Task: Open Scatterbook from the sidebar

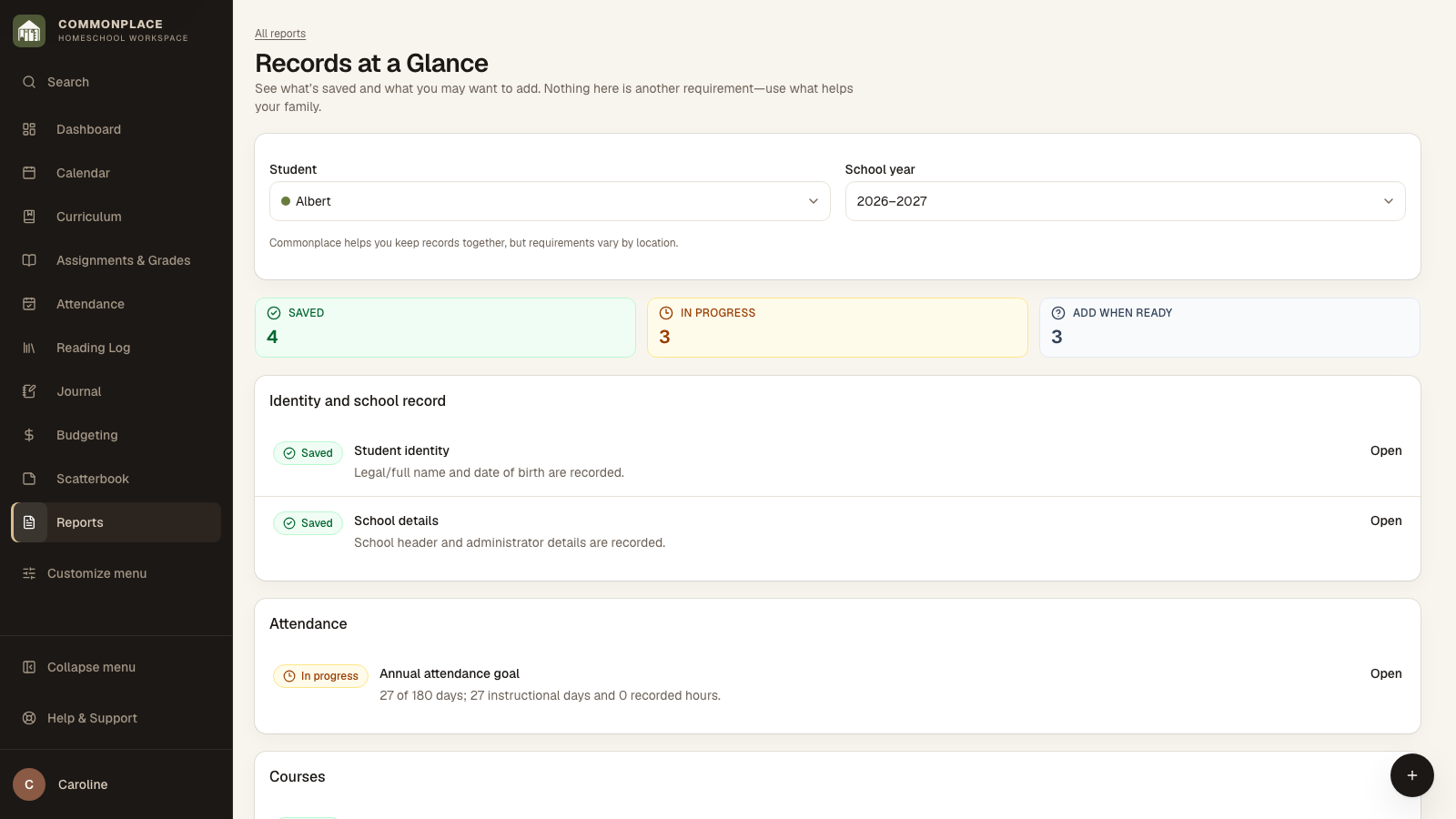Action: tap(116, 479)
